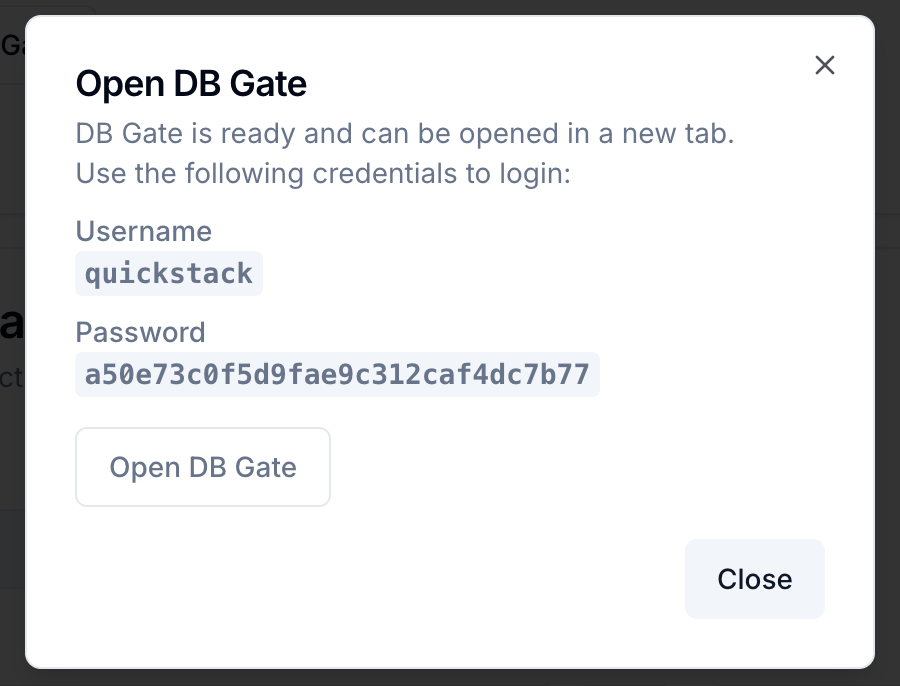Click the Password label
This screenshot has height=686, width=900.
[x=141, y=332]
